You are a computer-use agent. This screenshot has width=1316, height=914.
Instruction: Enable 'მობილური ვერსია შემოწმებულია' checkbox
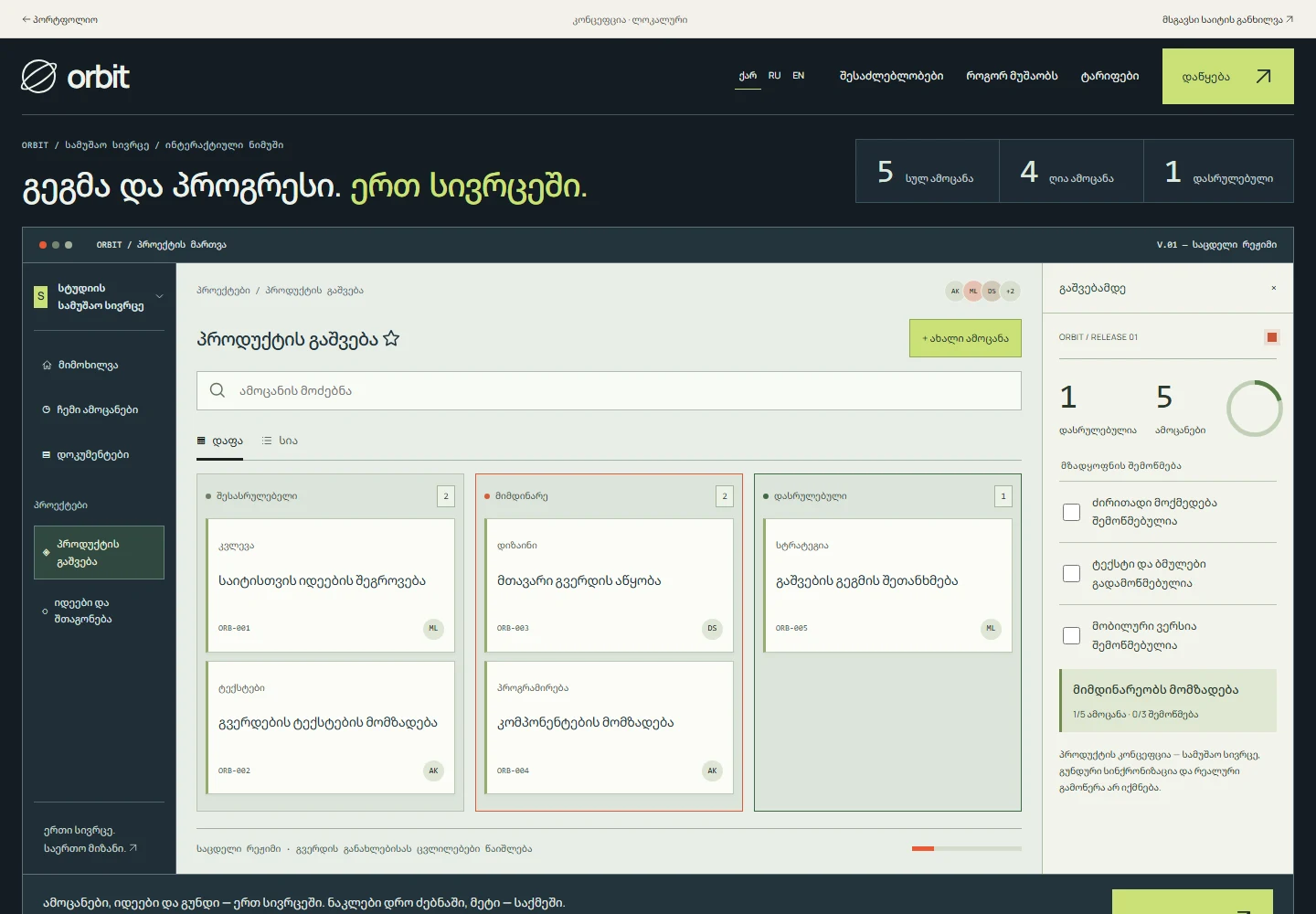tap(1072, 635)
